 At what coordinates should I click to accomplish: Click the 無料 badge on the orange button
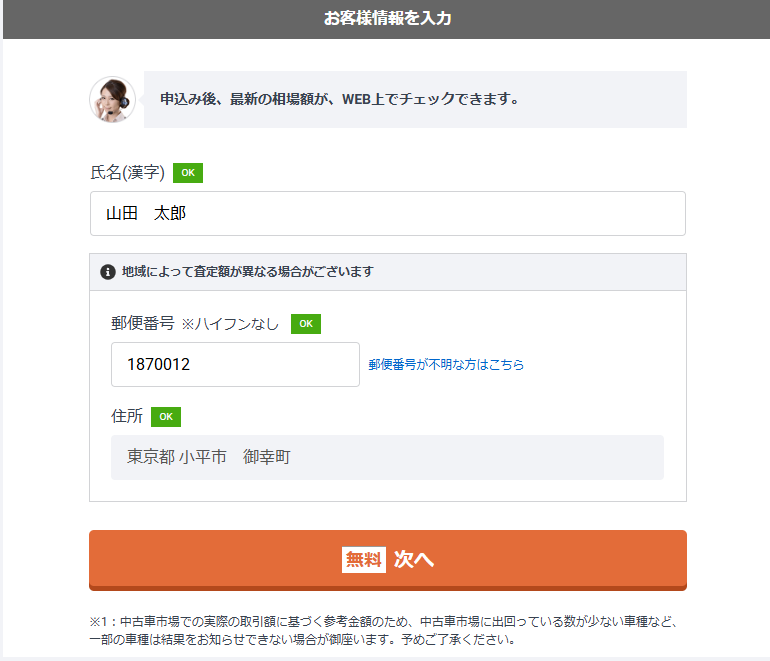363,560
